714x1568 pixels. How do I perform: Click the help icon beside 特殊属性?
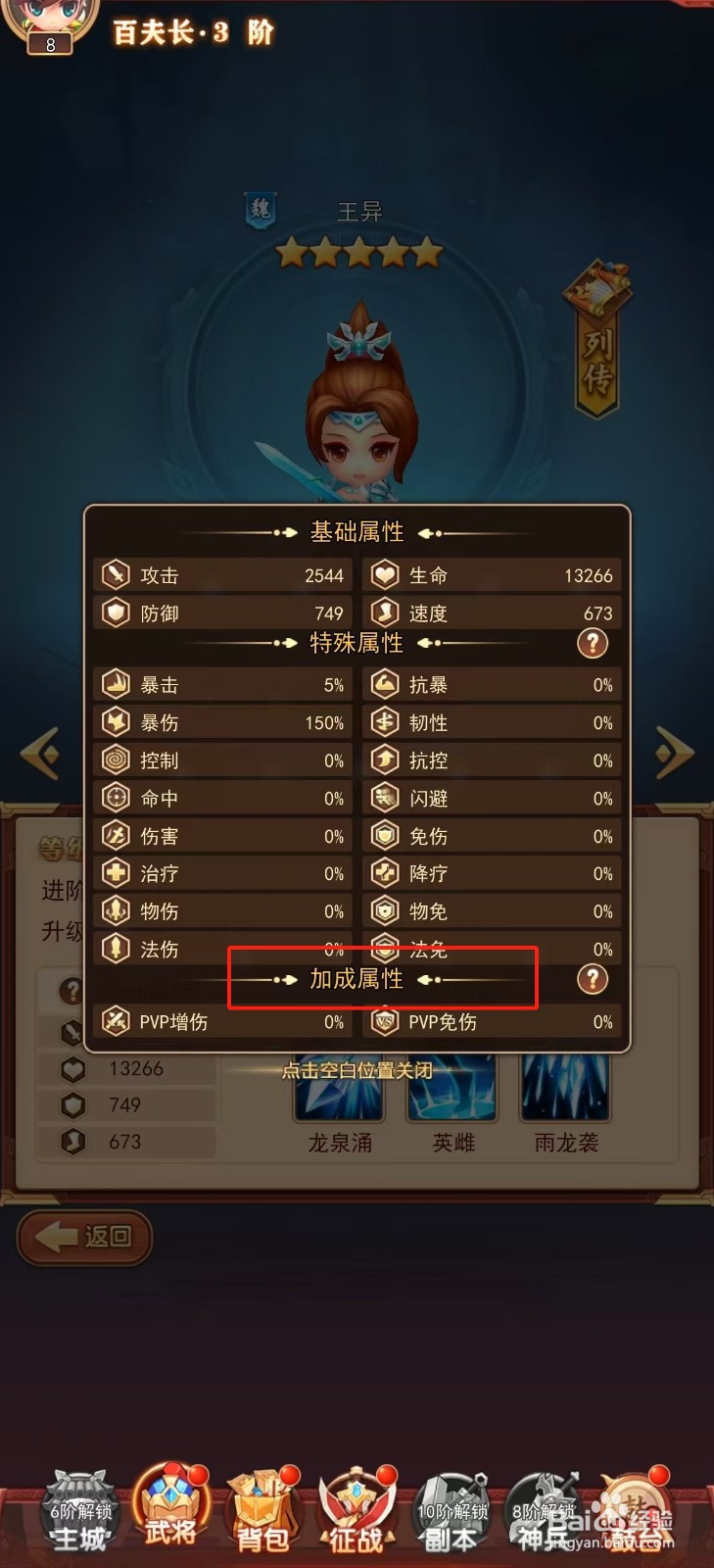[x=592, y=644]
